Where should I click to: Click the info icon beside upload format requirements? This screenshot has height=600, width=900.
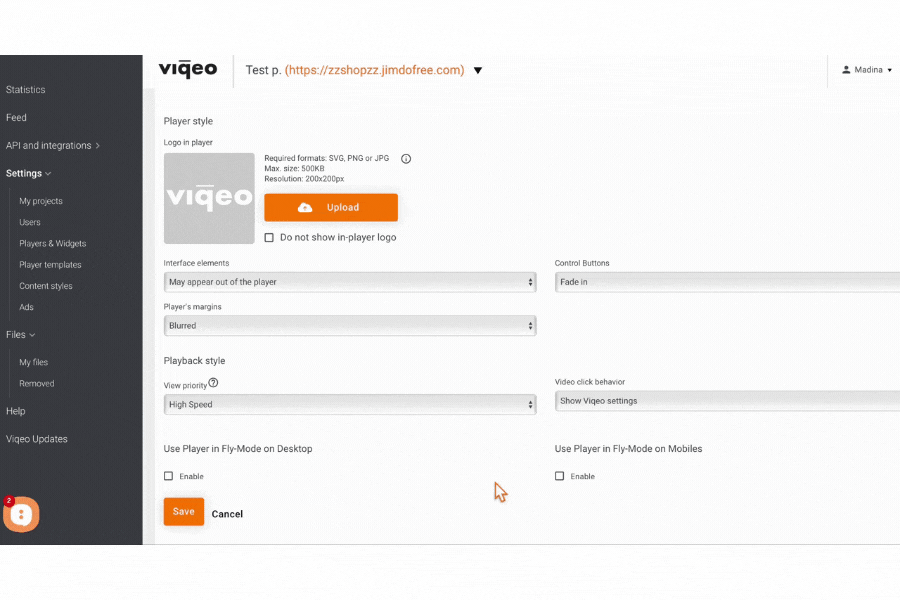[x=405, y=158]
